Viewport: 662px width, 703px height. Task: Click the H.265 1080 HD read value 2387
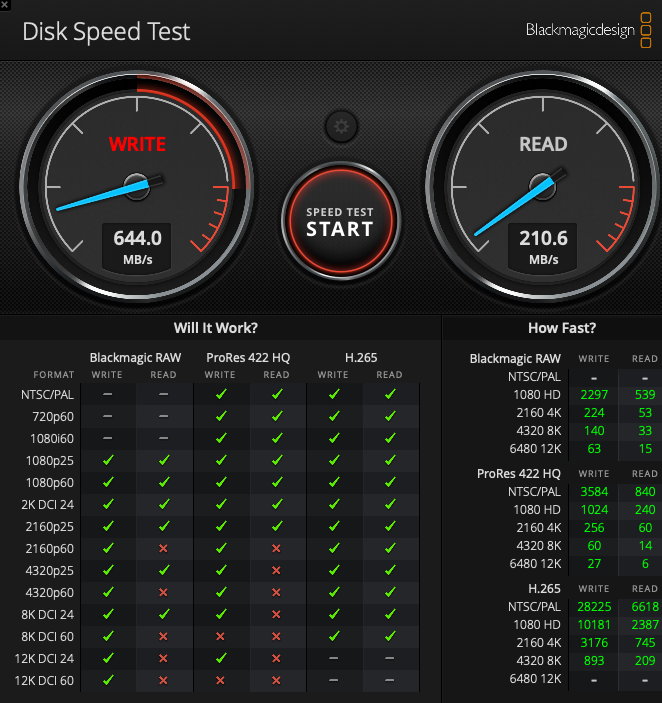[x=645, y=624]
